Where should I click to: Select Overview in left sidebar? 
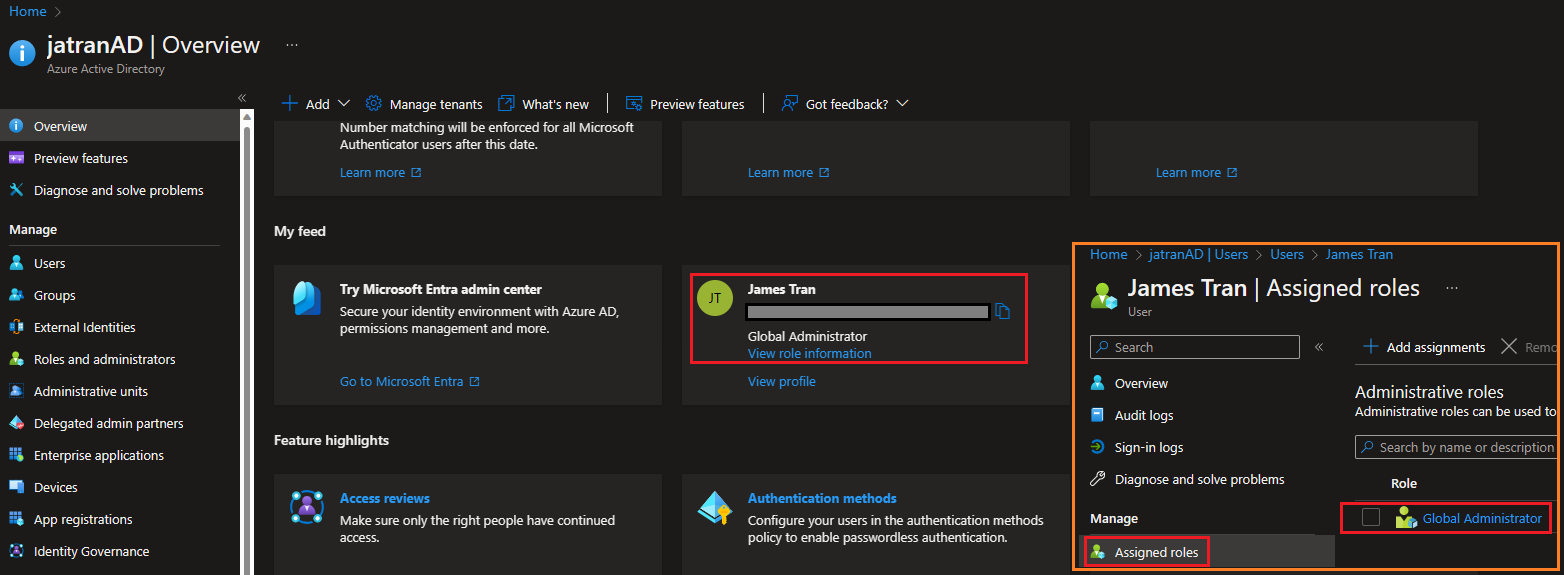point(119,126)
